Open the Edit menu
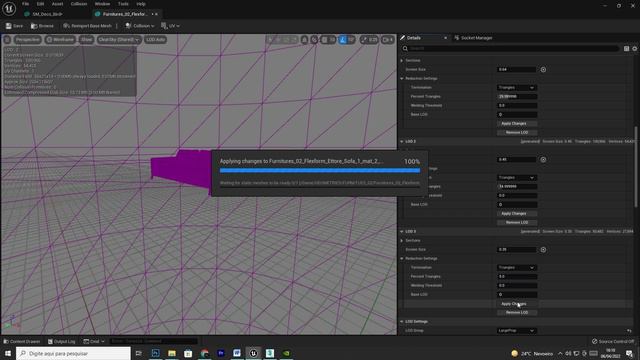The width and height of the screenshot is (640, 360). [40, 4]
